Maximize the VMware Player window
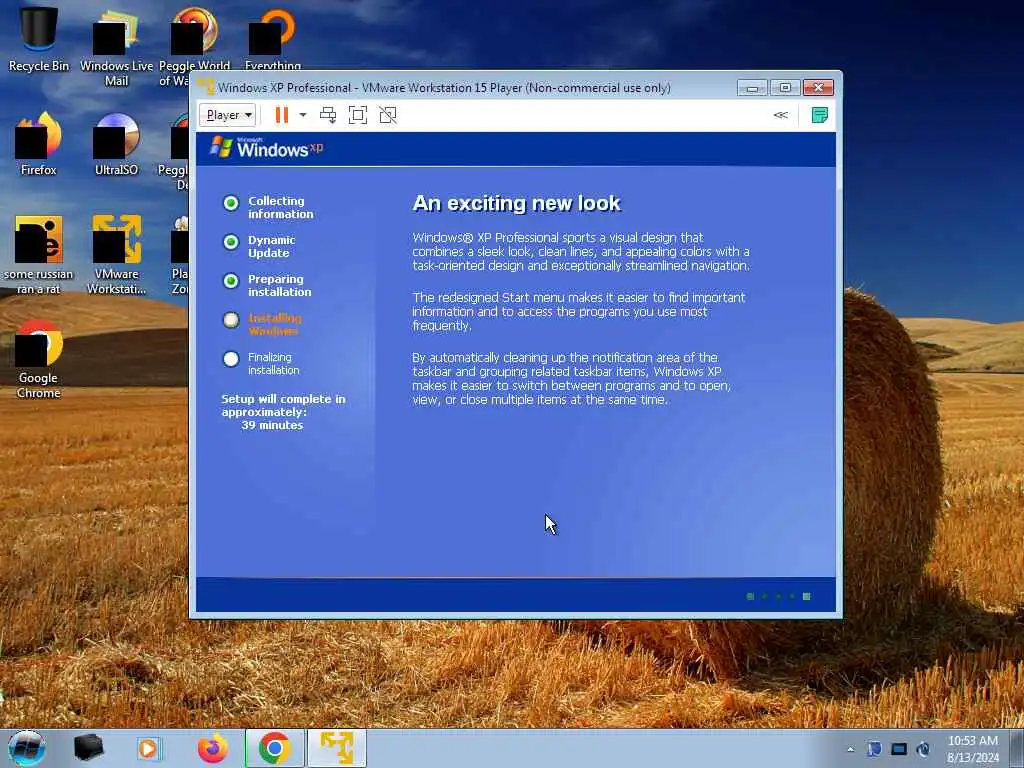Viewport: 1024px width, 768px height. point(785,88)
